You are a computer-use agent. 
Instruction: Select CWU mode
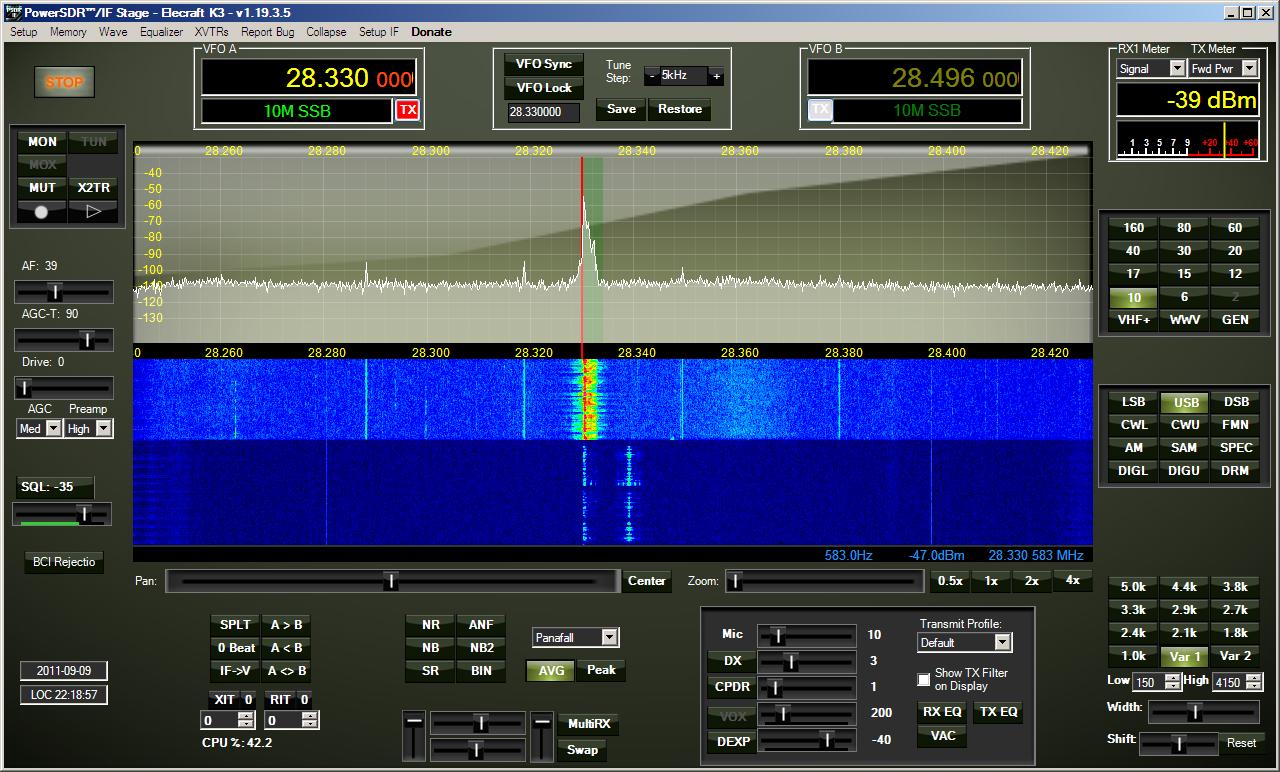coord(1184,425)
